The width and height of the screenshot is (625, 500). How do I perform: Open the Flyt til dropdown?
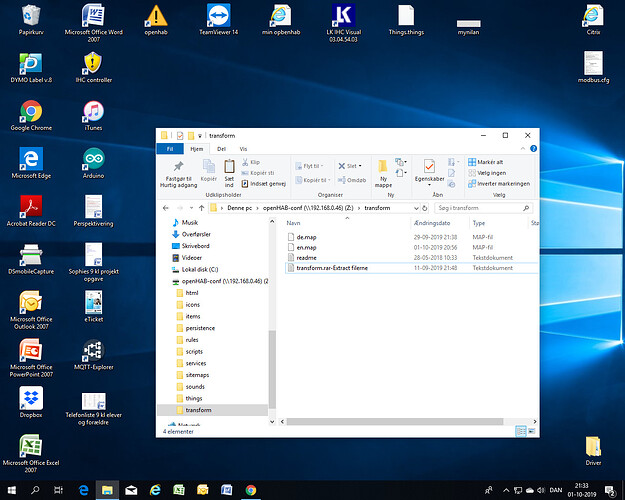(x=309, y=166)
